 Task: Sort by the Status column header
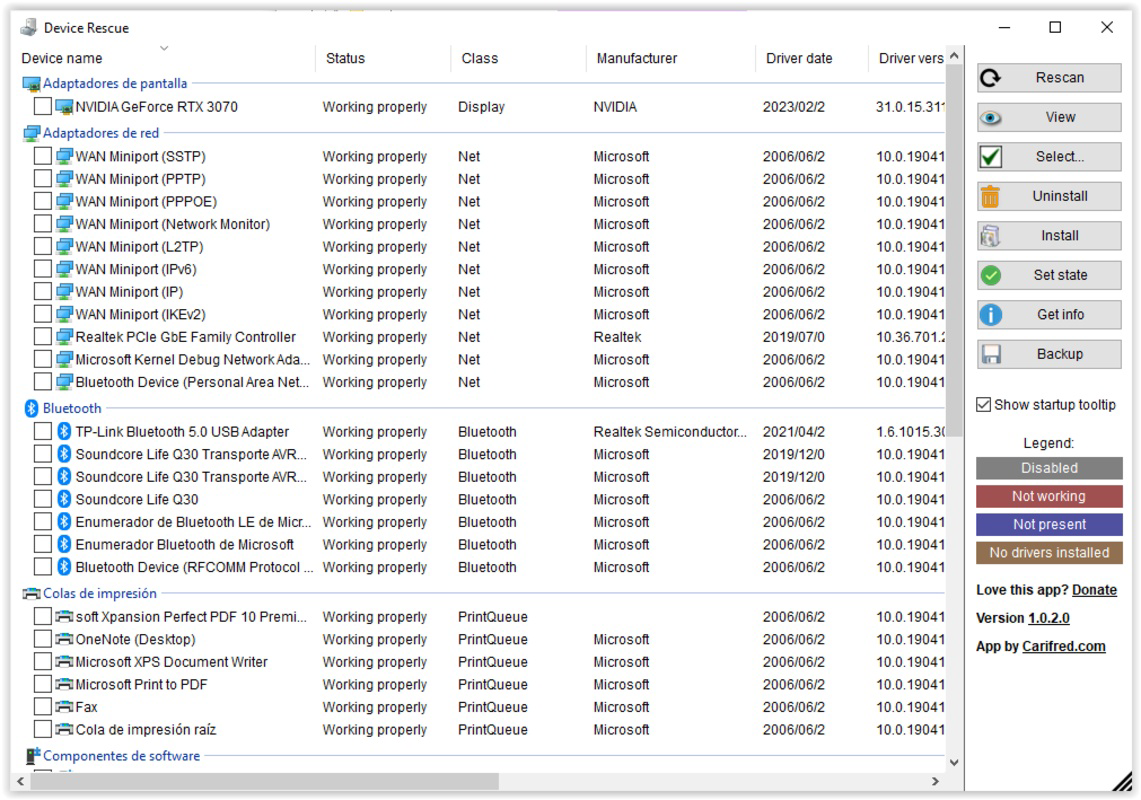383,58
